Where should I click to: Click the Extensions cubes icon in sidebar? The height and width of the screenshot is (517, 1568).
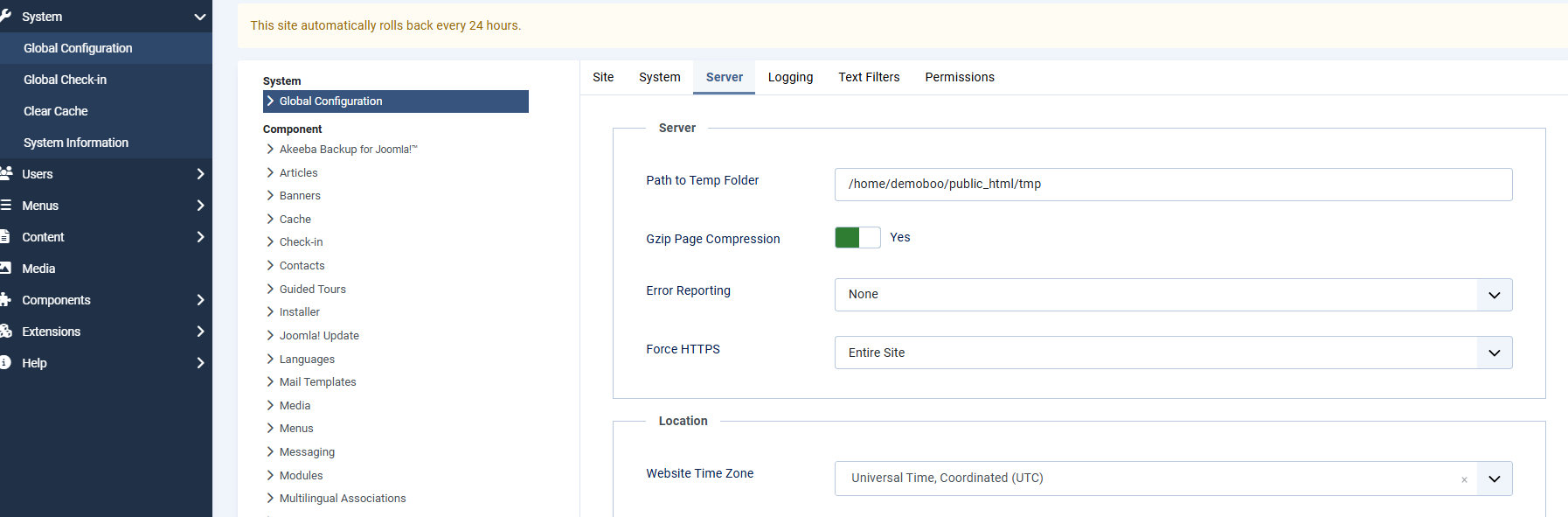pos(5,331)
